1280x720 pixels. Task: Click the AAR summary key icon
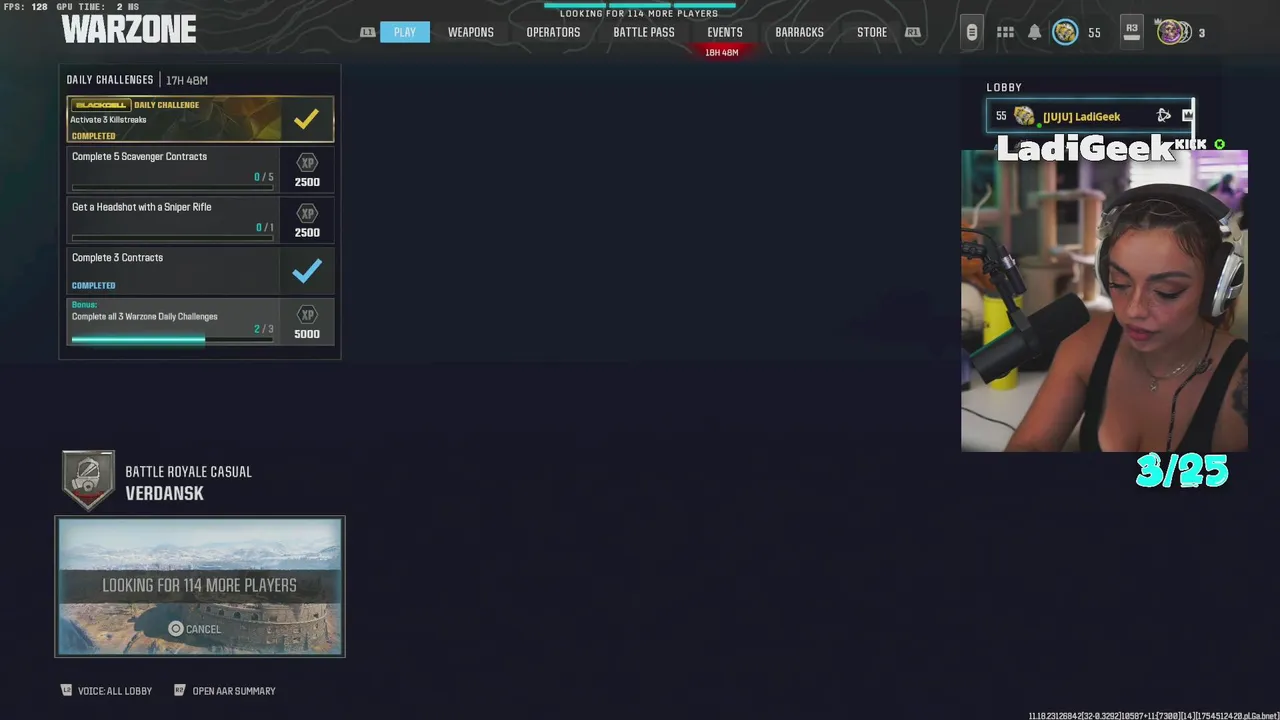(x=180, y=690)
